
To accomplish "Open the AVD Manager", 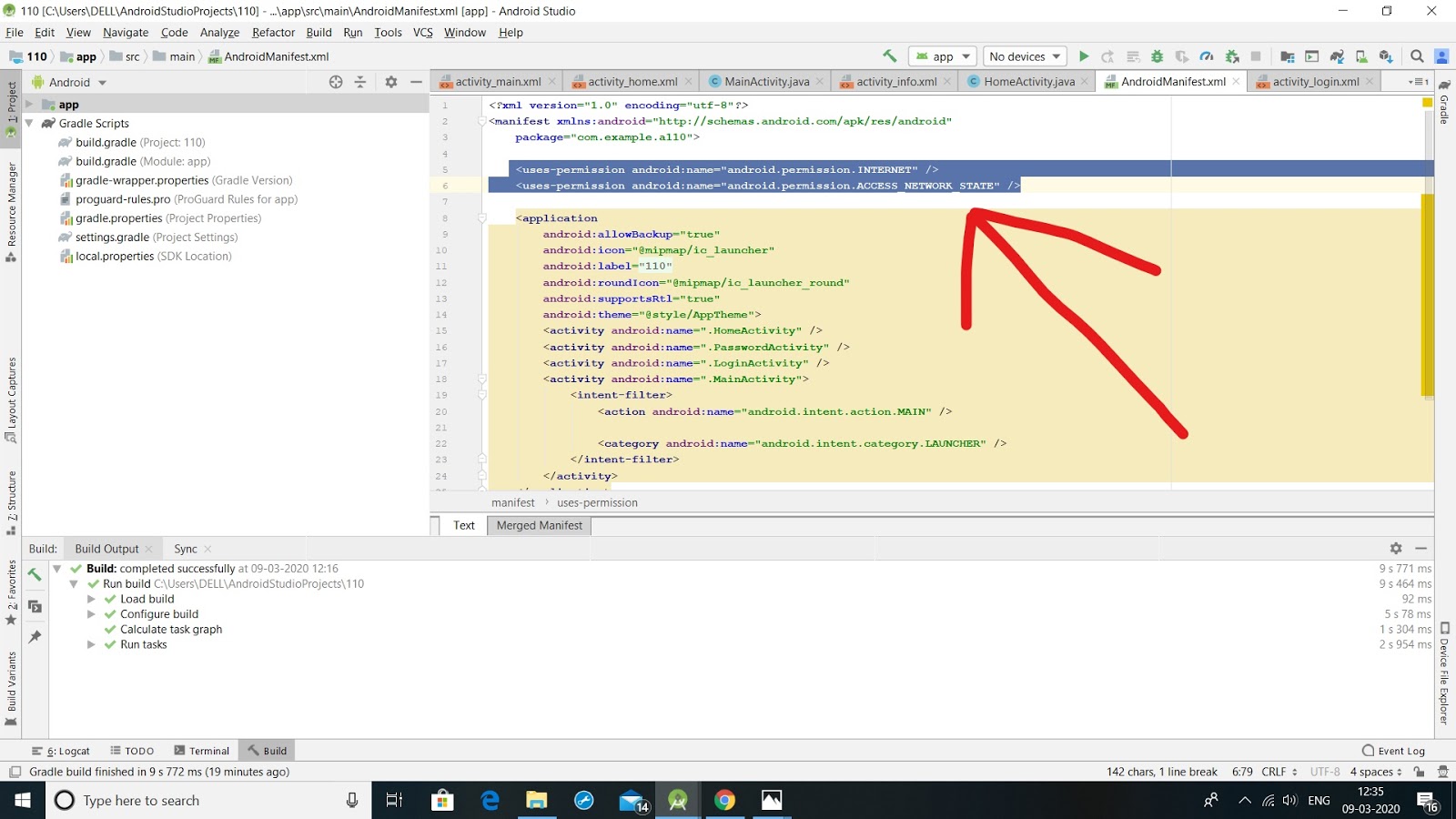I will click(x=1310, y=56).
